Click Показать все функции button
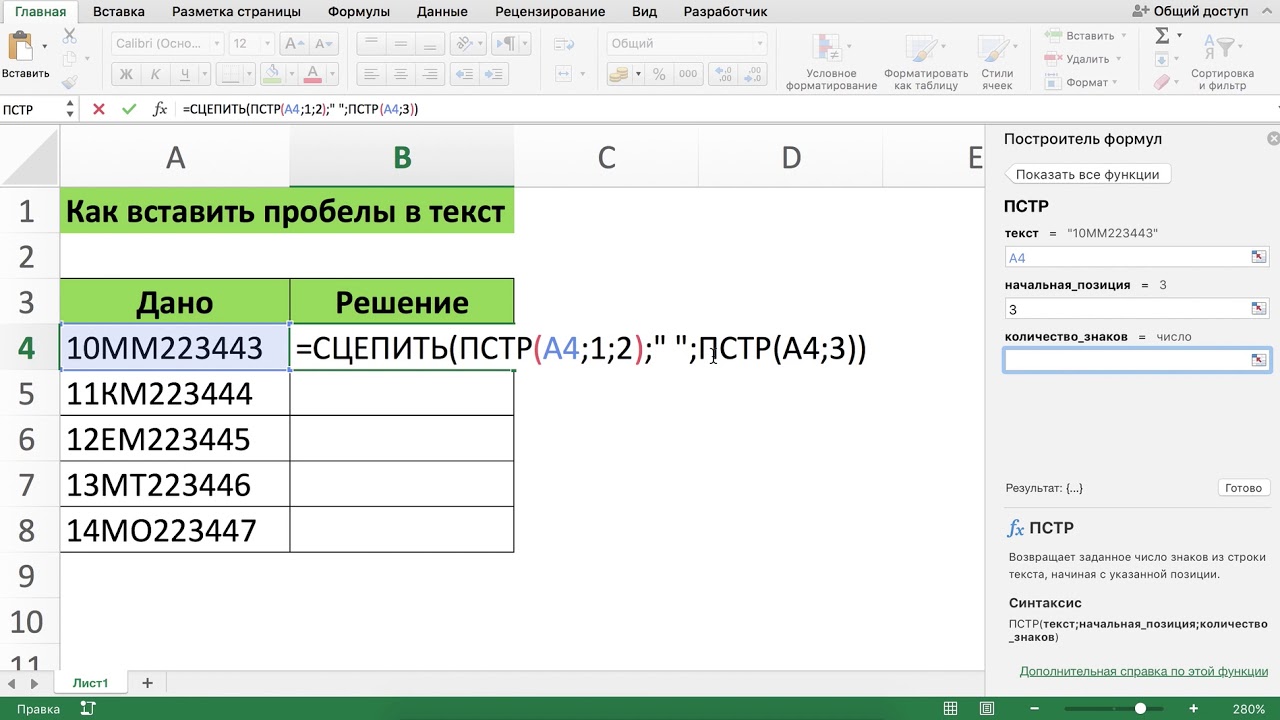Screen dimensions: 1280x720 1087,174
